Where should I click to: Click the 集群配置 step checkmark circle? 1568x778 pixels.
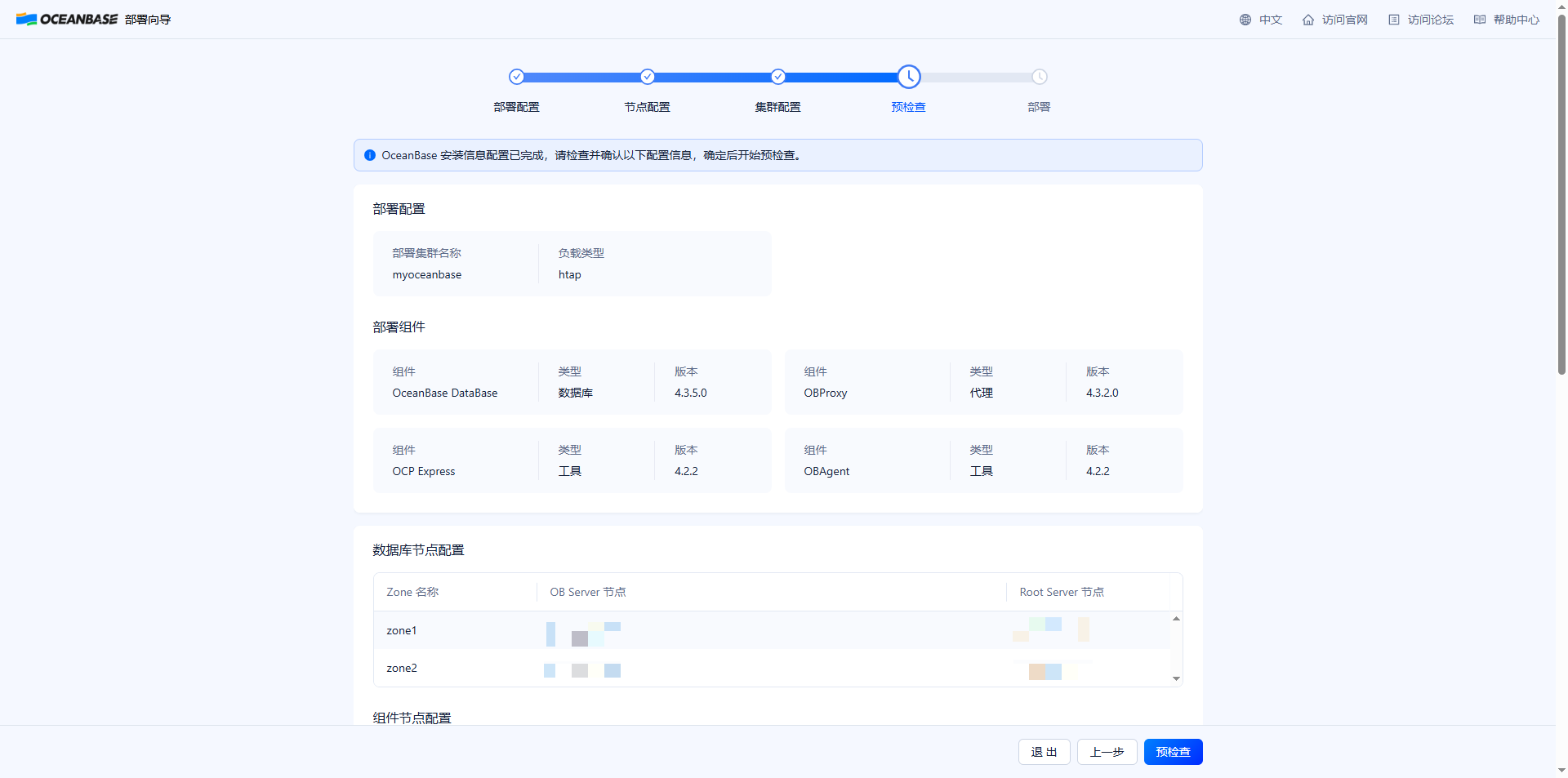(778, 77)
